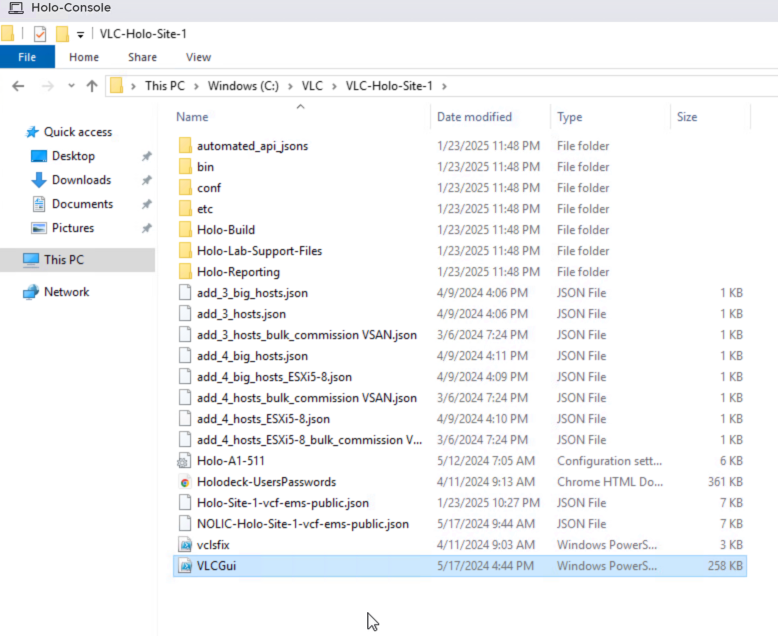Select add_3_hosts_bulk_commission VSAN.json file name
This screenshot has height=636, width=778.
coord(307,335)
